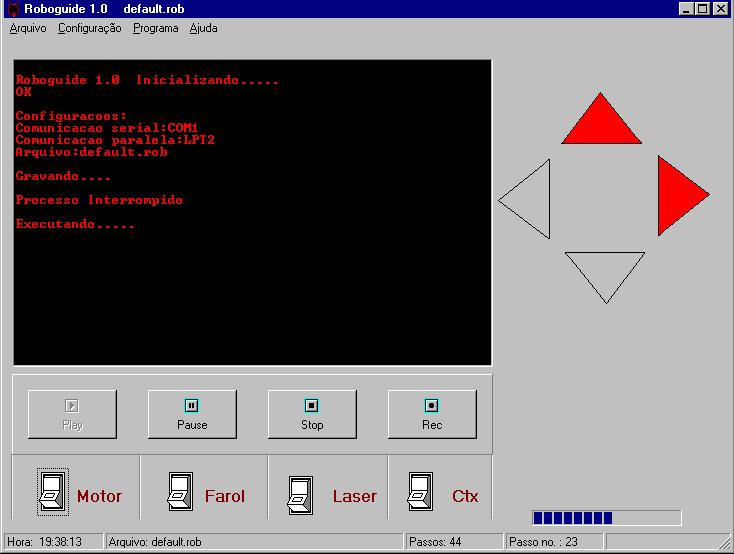
Task: Open the Arquivo menu
Action: pos(28,28)
